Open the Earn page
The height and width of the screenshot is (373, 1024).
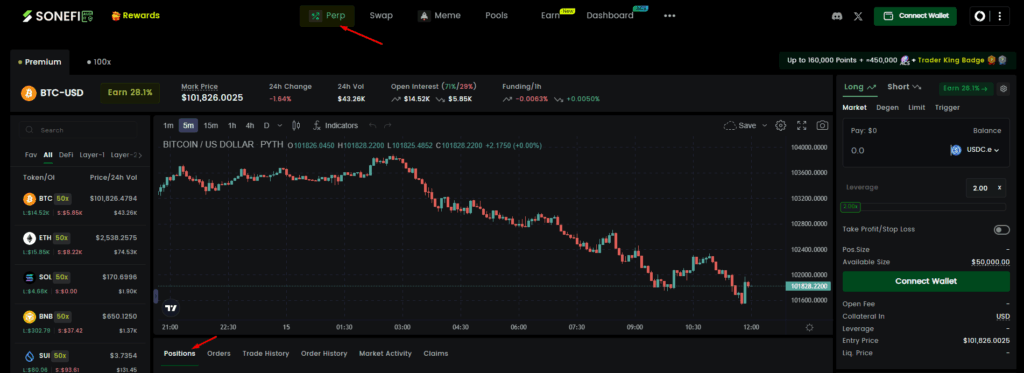[x=551, y=16]
